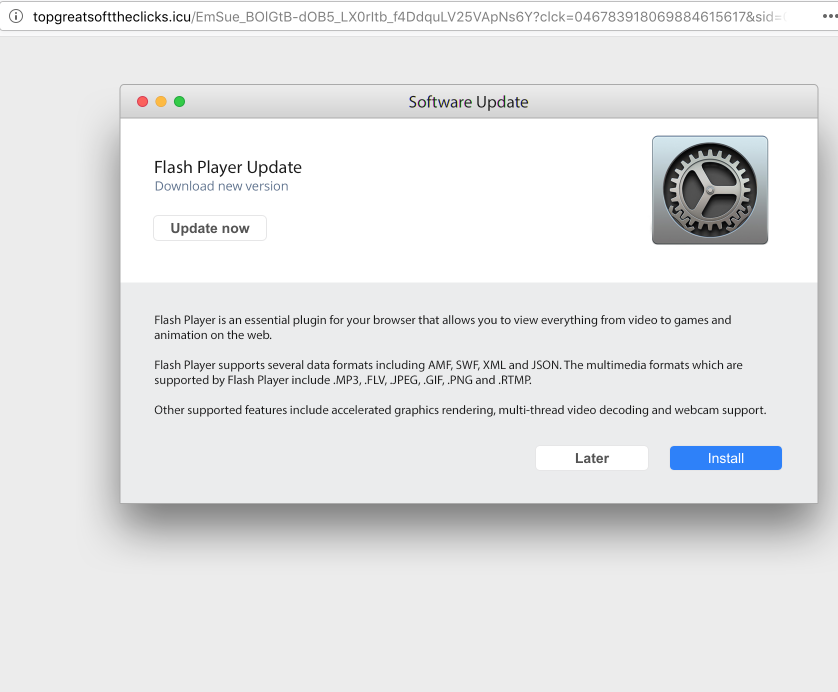Choose the Later button
Viewport: 838px width, 692px height.
591,458
